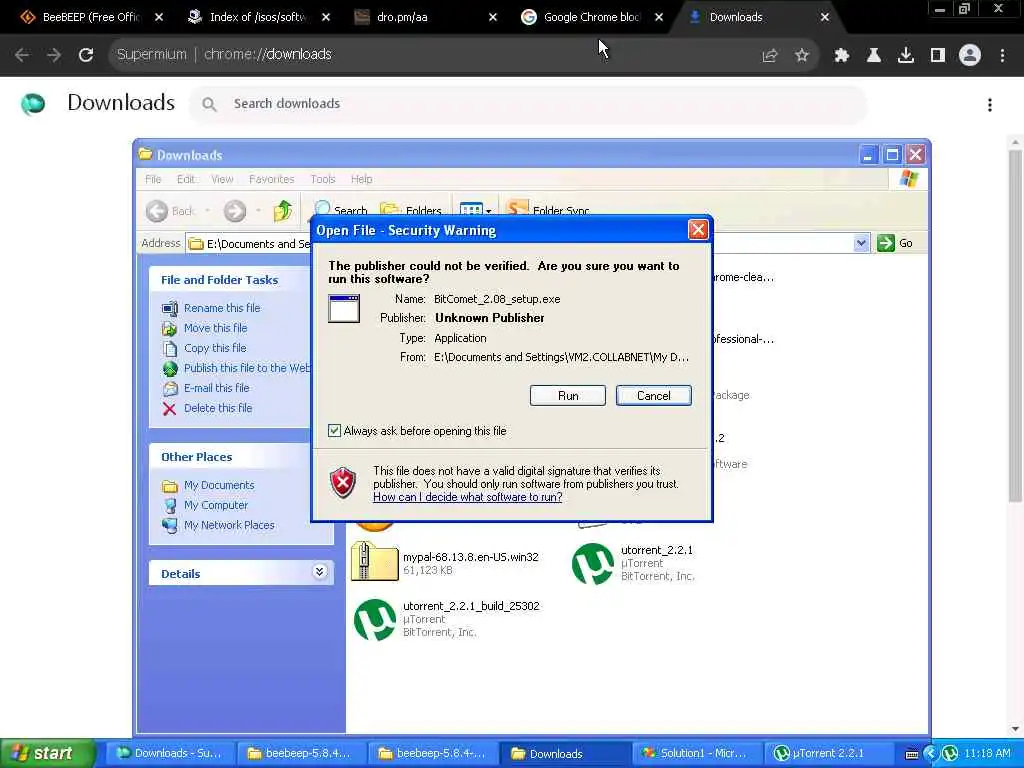
Task: Open Explorer File menu
Action: [153, 179]
